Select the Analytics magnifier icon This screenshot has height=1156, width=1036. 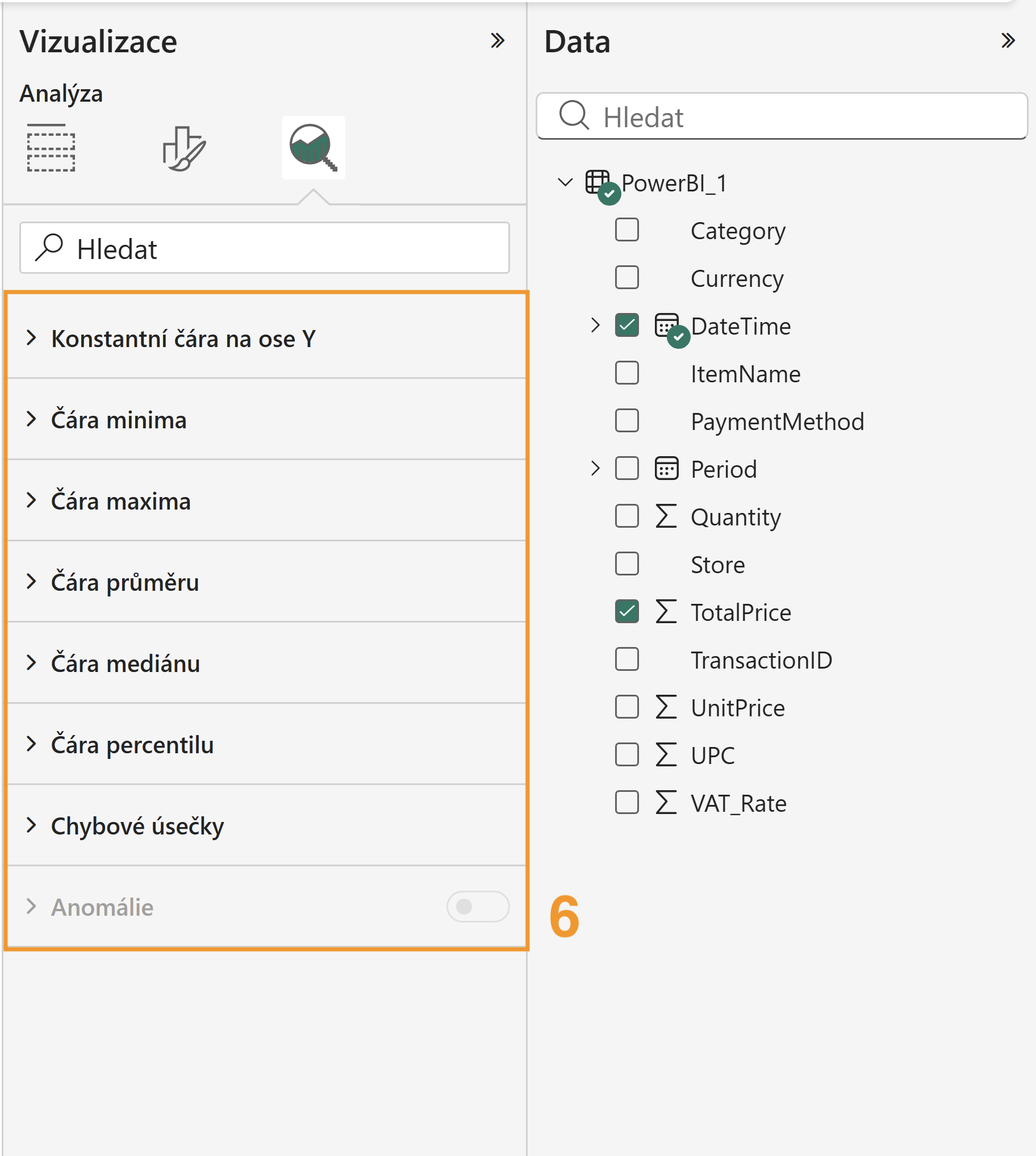314,148
